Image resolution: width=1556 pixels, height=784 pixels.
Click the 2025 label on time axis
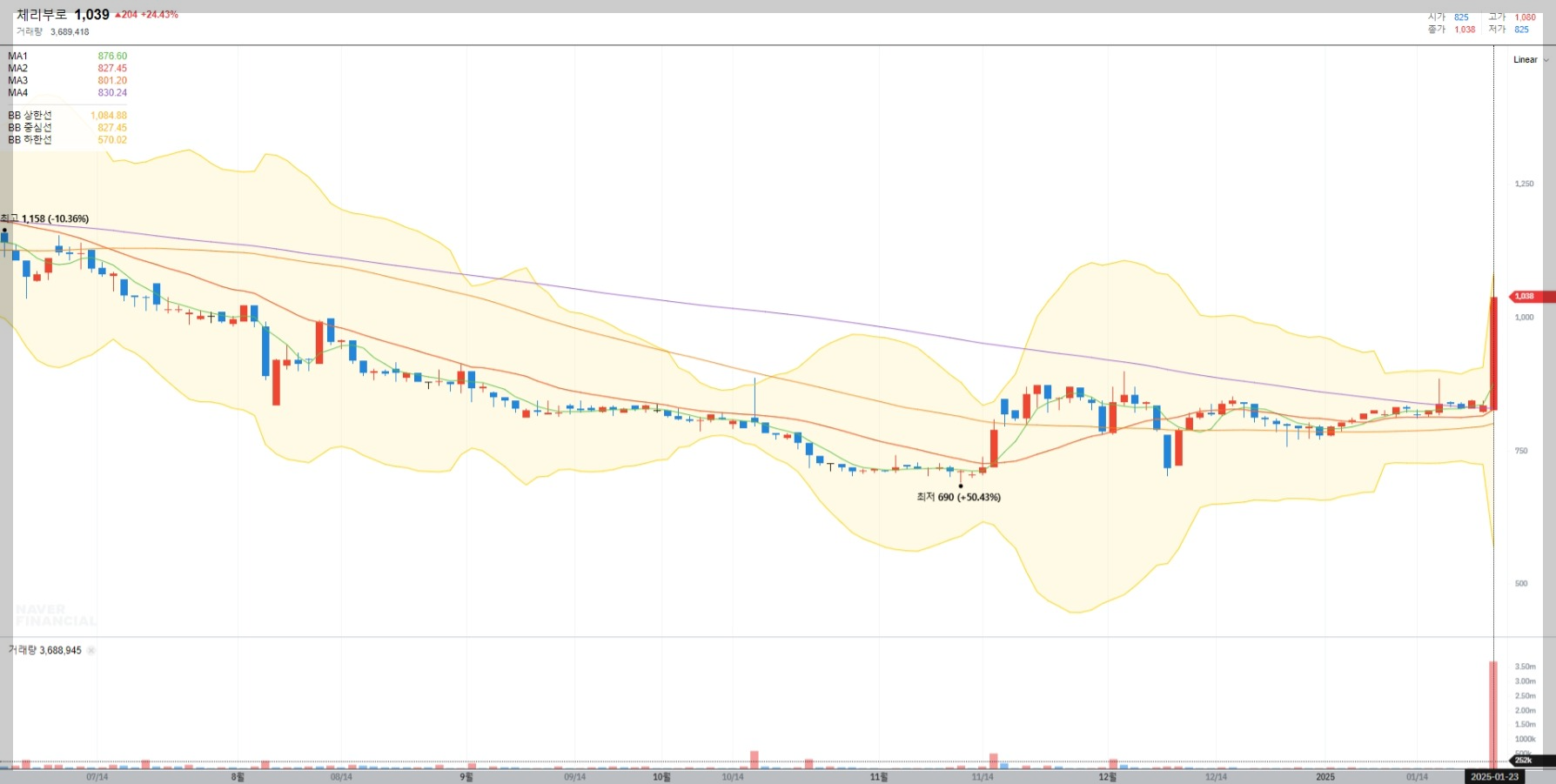[x=1325, y=777]
